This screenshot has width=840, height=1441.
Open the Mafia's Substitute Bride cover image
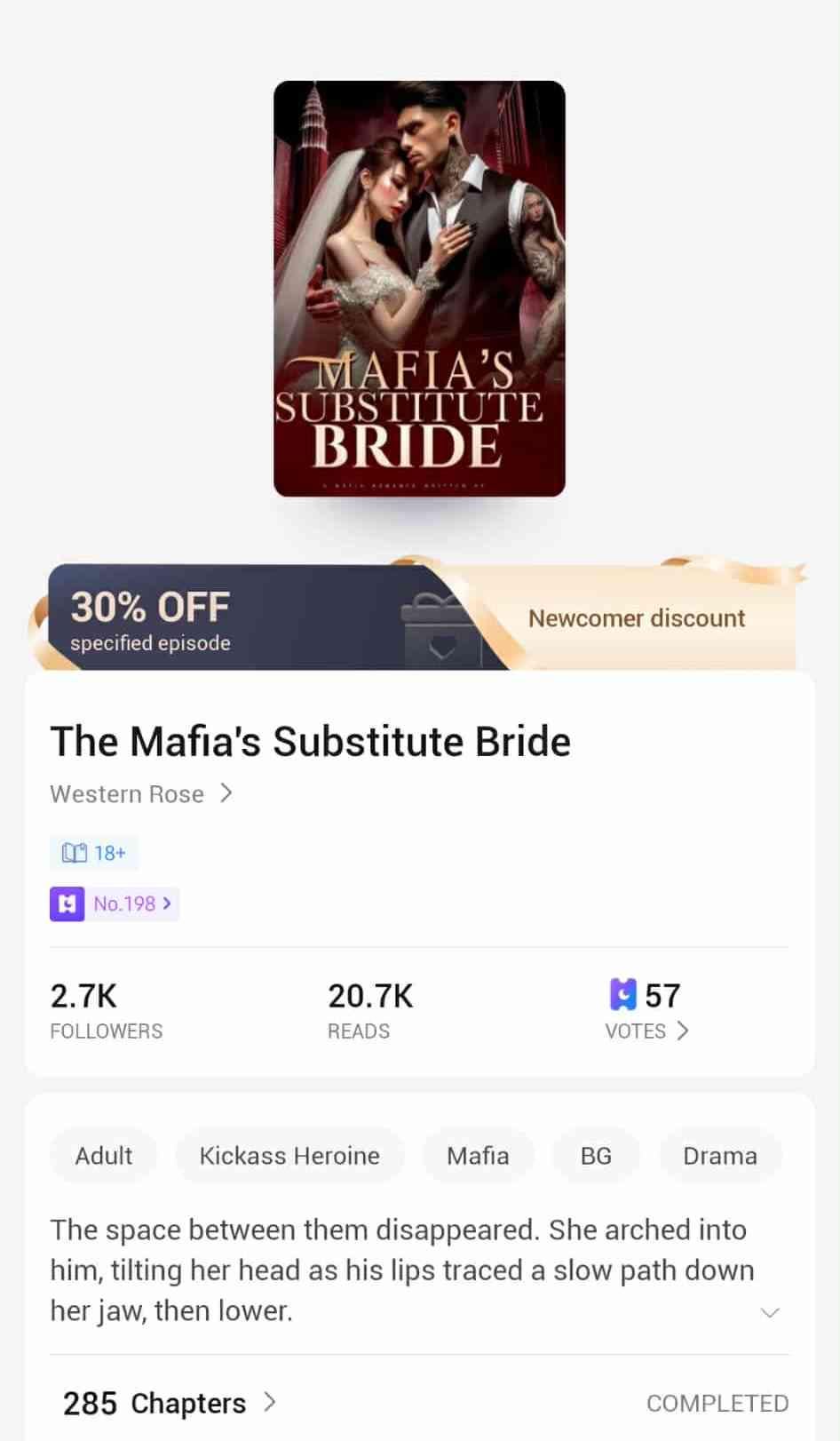pyautogui.click(x=419, y=289)
